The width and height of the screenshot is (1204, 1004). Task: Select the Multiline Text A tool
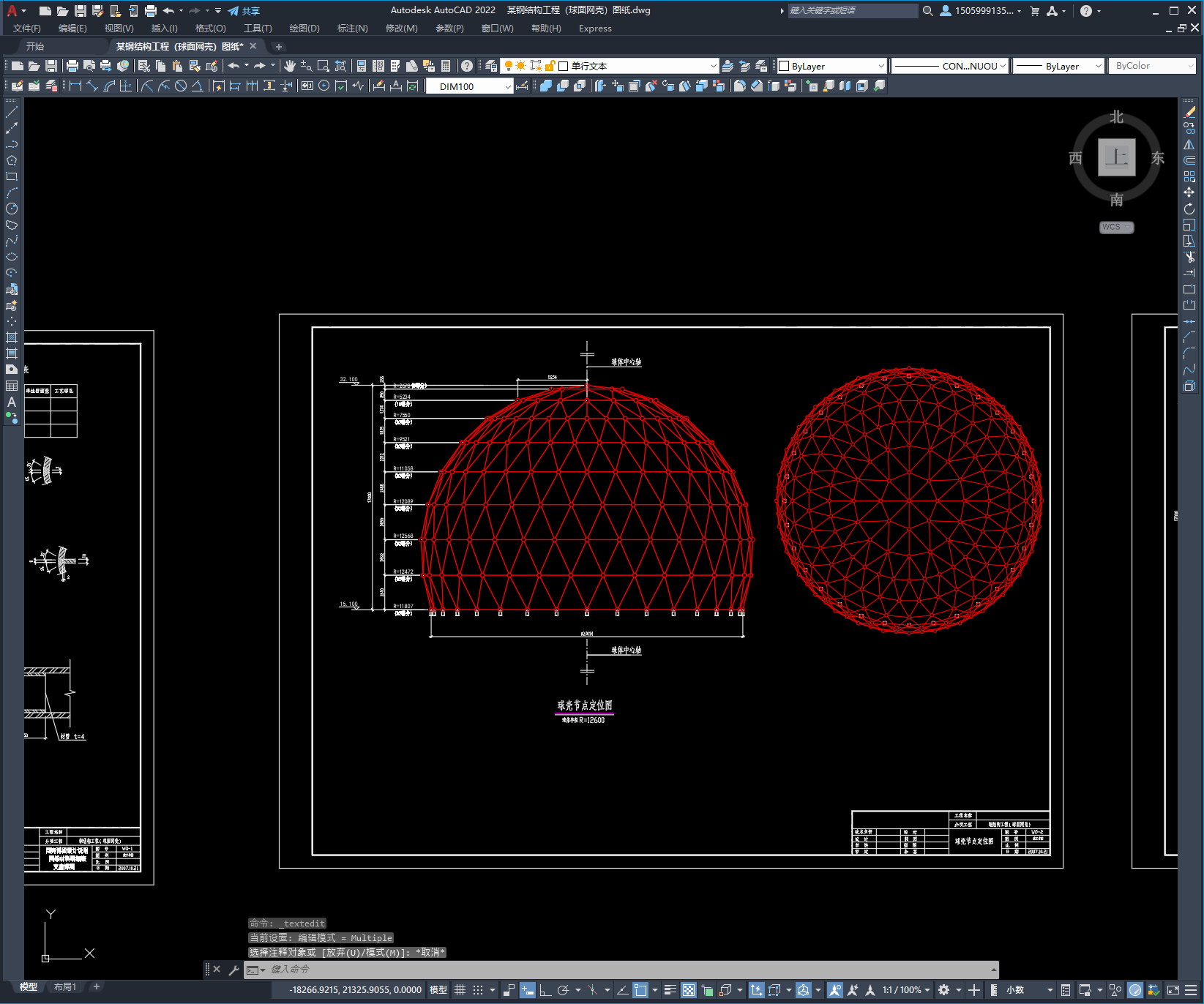click(12, 402)
